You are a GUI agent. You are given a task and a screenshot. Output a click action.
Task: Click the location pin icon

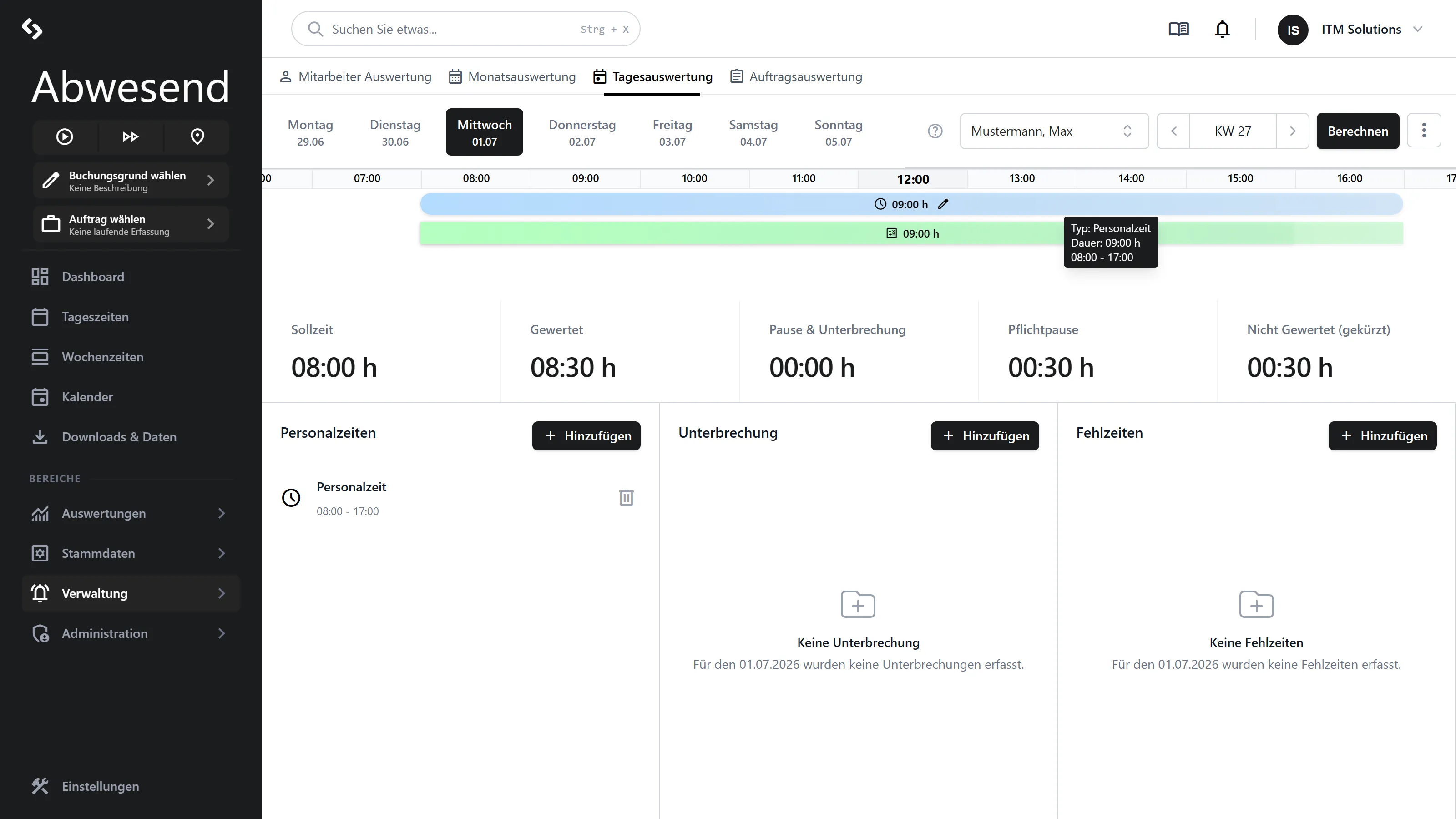197,136
